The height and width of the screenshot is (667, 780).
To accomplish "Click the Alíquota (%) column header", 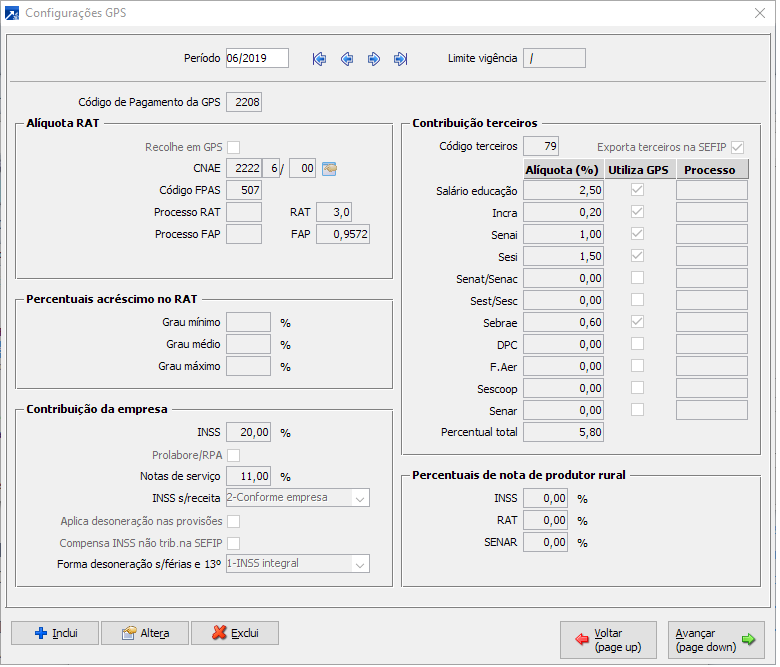I will [562, 170].
